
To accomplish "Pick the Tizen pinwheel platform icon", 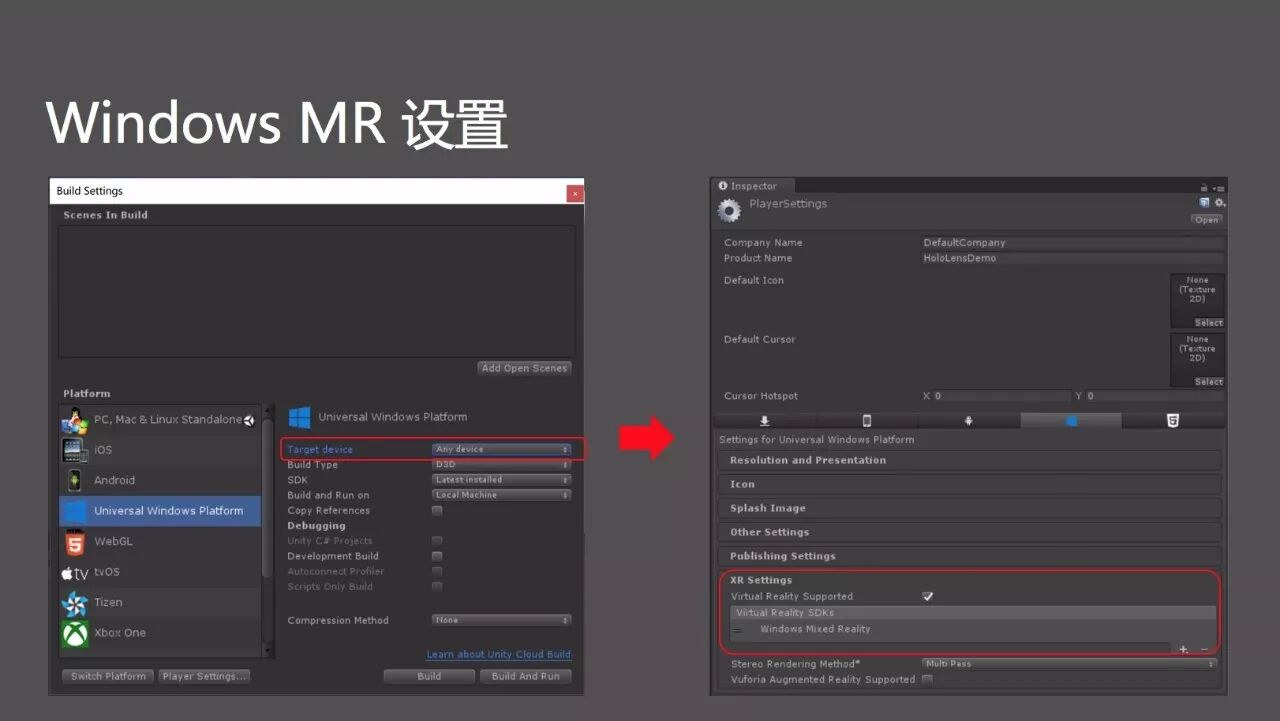I will (74, 603).
